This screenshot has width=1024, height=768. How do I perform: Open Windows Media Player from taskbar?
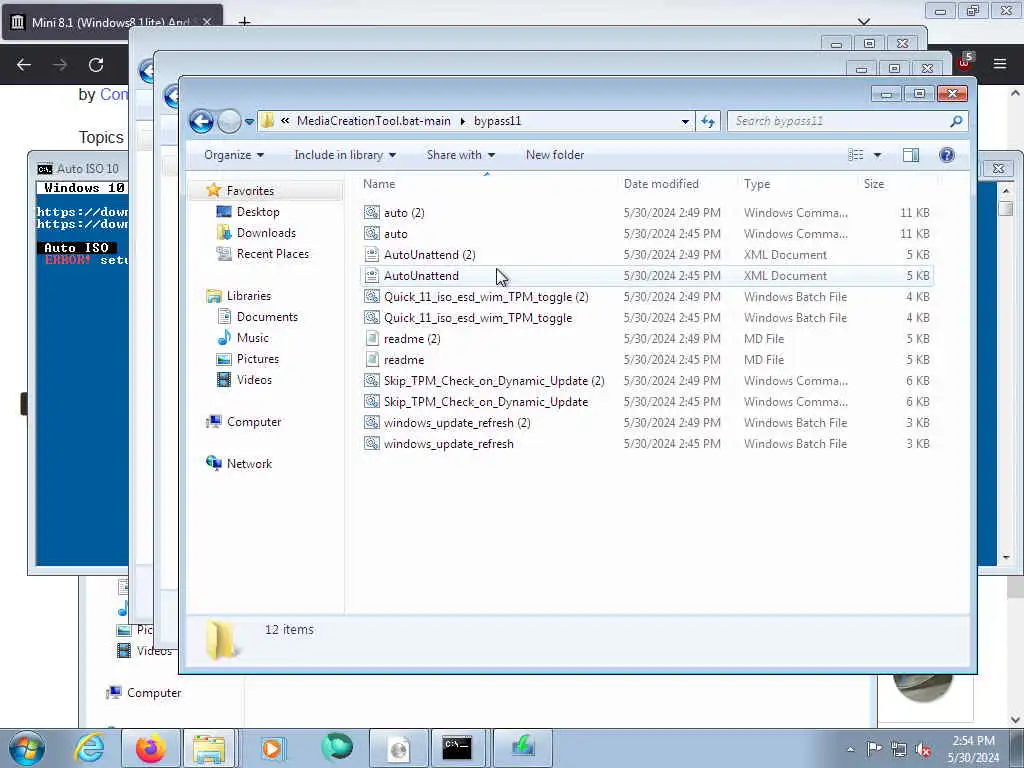pyautogui.click(x=272, y=748)
